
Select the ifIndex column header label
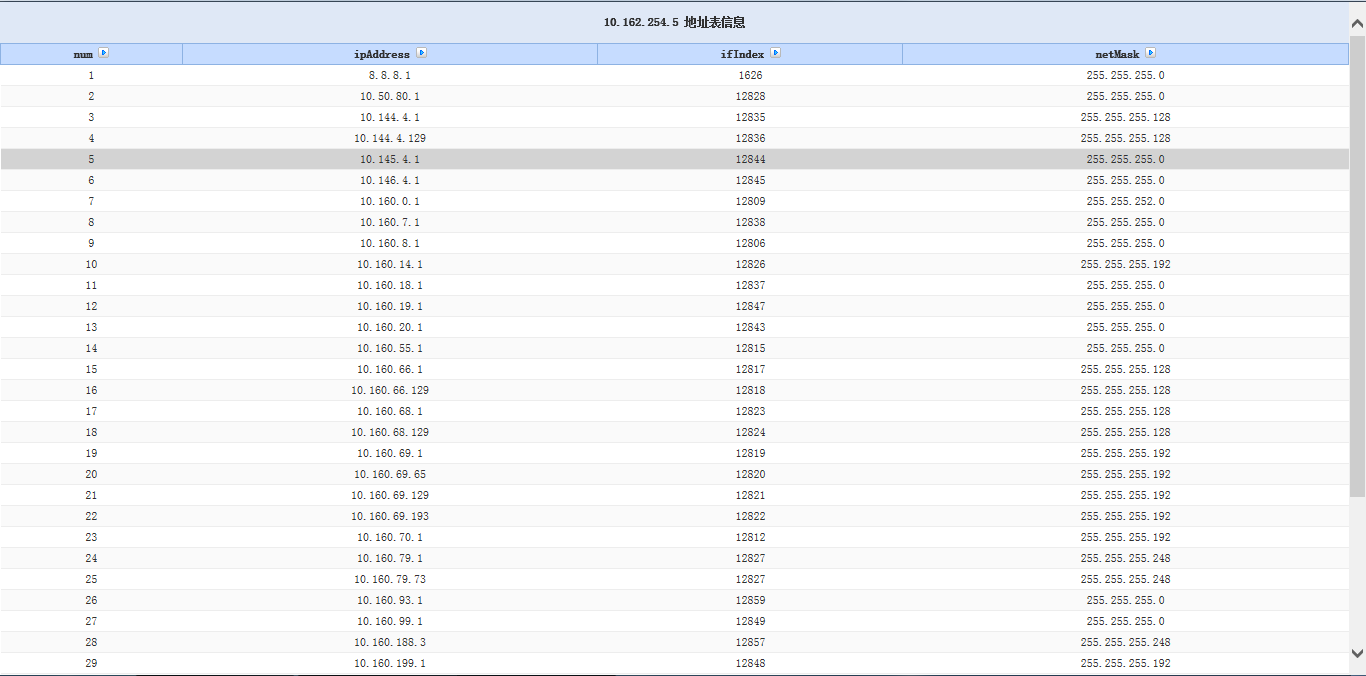click(743, 55)
